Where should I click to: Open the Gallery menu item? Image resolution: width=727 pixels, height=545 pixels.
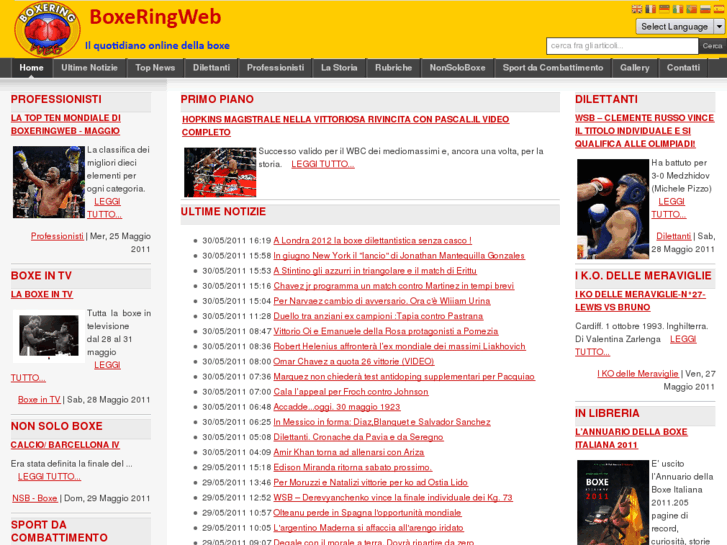tap(634, 68)
